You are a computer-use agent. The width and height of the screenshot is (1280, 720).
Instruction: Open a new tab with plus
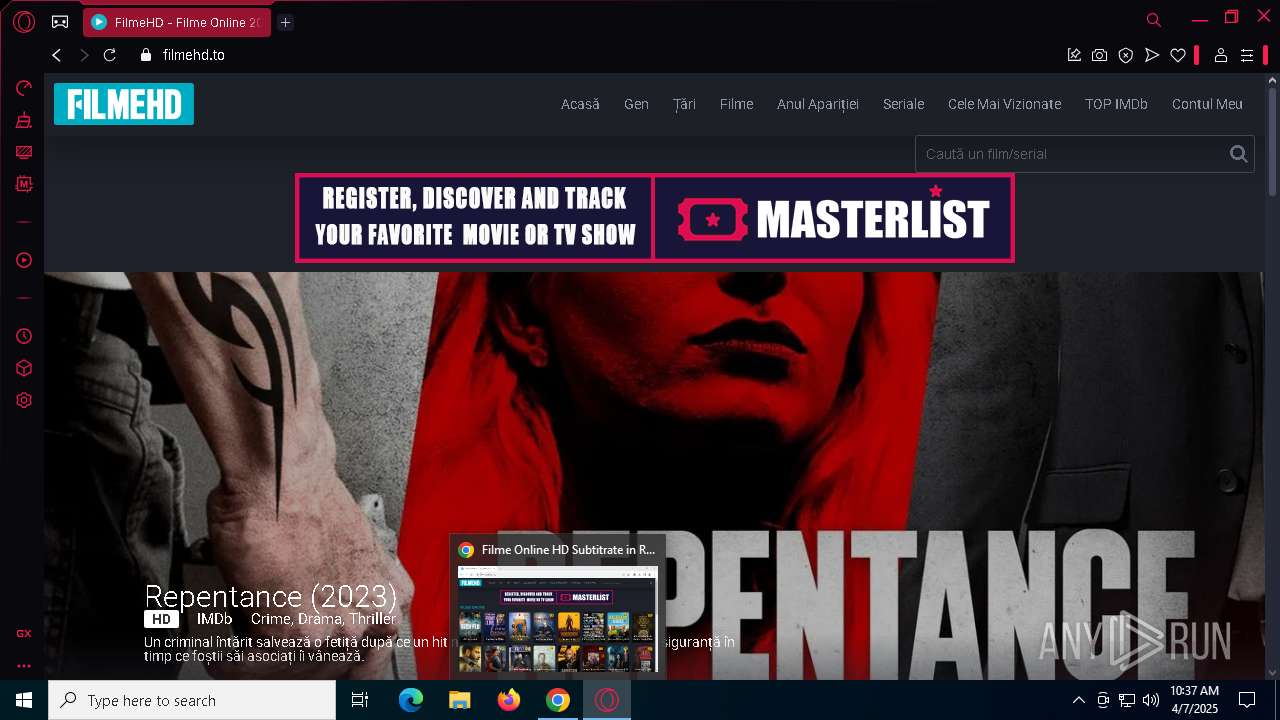285,22
